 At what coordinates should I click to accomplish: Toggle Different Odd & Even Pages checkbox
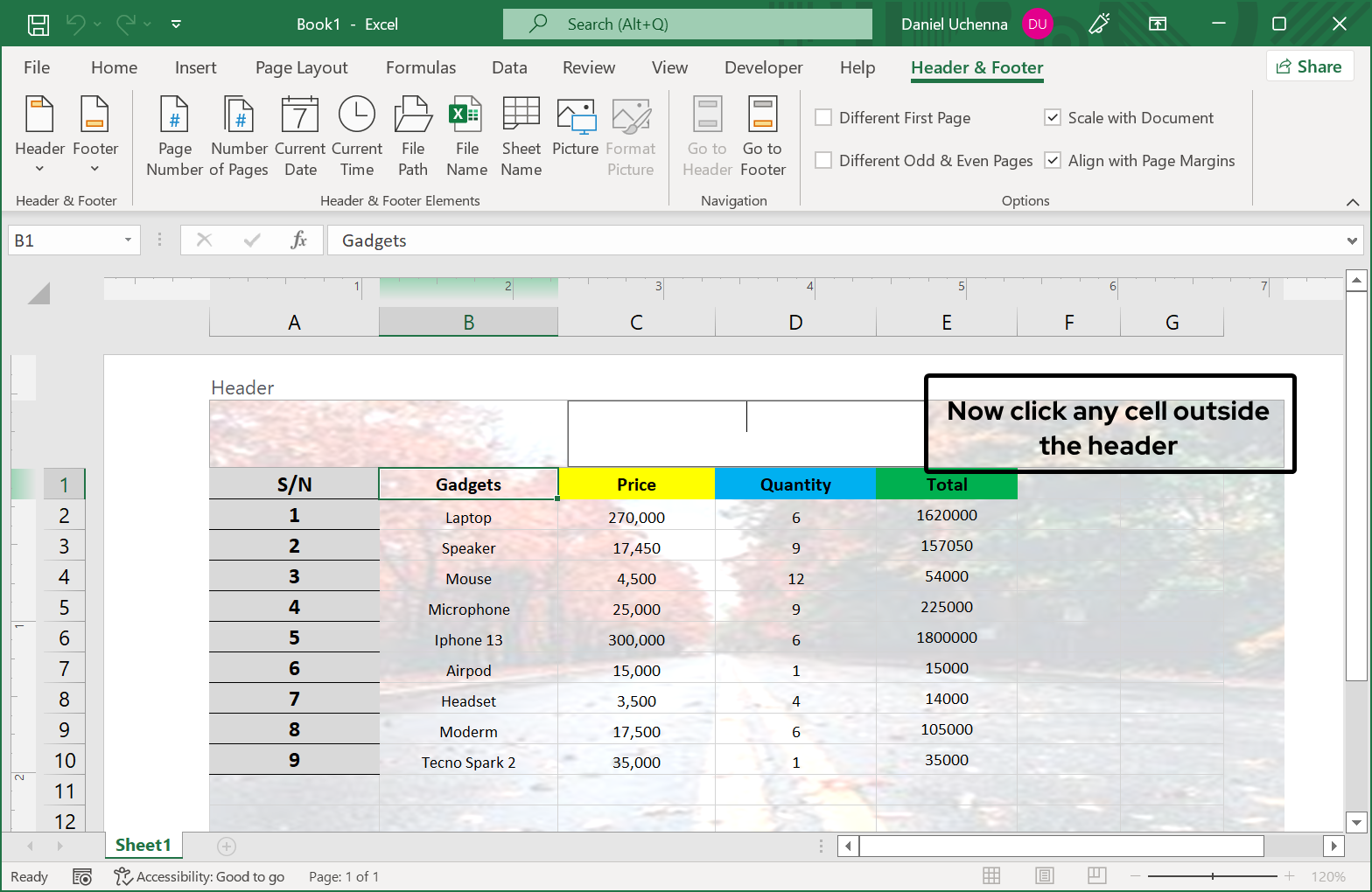[x=823, y=161]
